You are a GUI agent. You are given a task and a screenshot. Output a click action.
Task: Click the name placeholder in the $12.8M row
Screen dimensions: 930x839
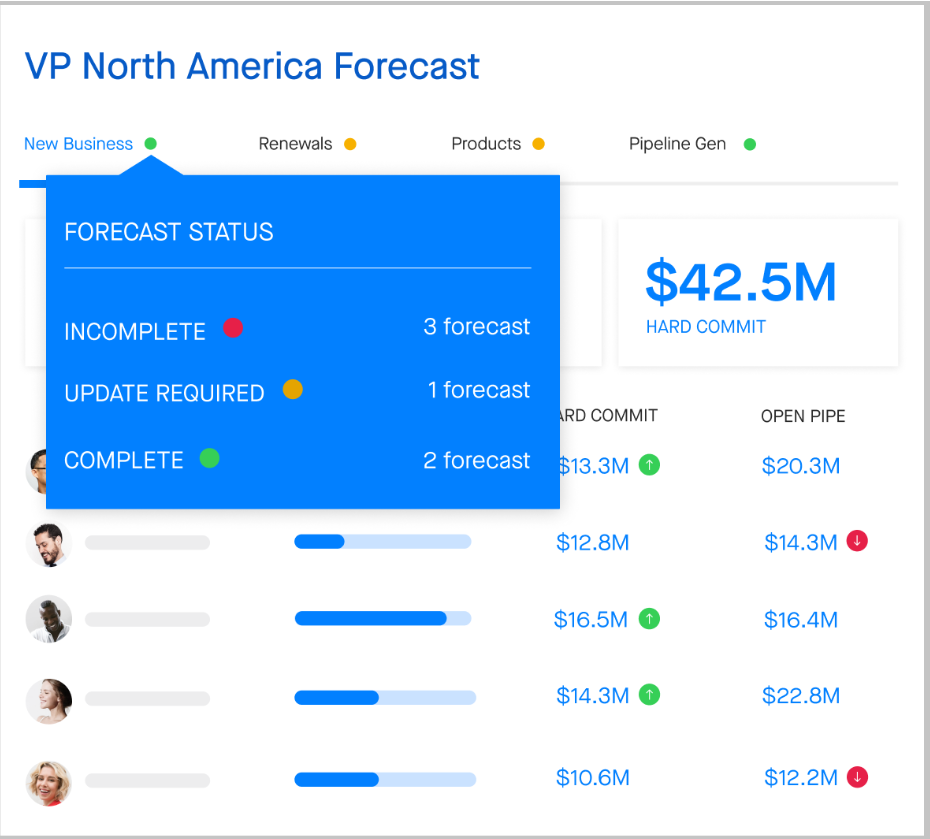click(147, 543)
